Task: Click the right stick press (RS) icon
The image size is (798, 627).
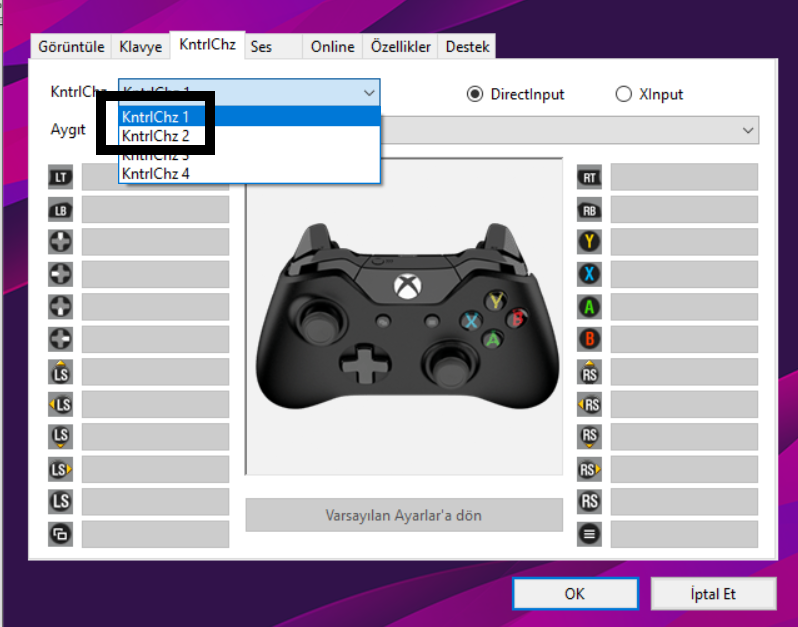Action: (589, 501)
